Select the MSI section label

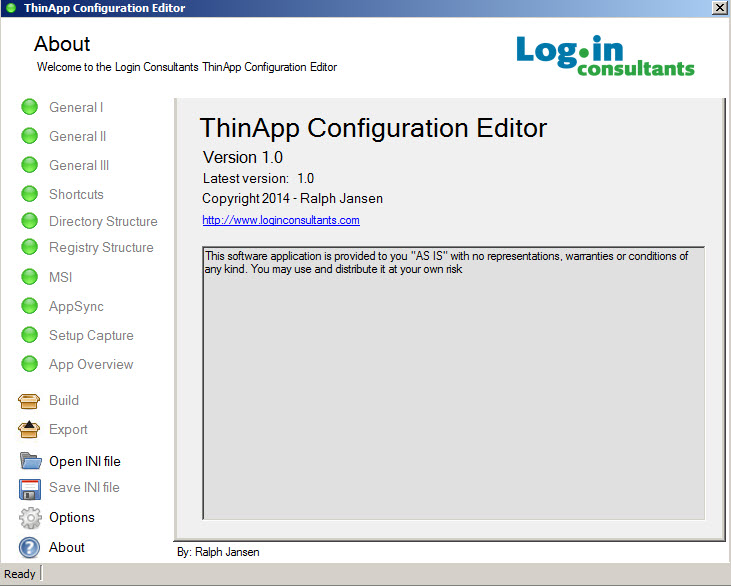[x=60, y=277]
